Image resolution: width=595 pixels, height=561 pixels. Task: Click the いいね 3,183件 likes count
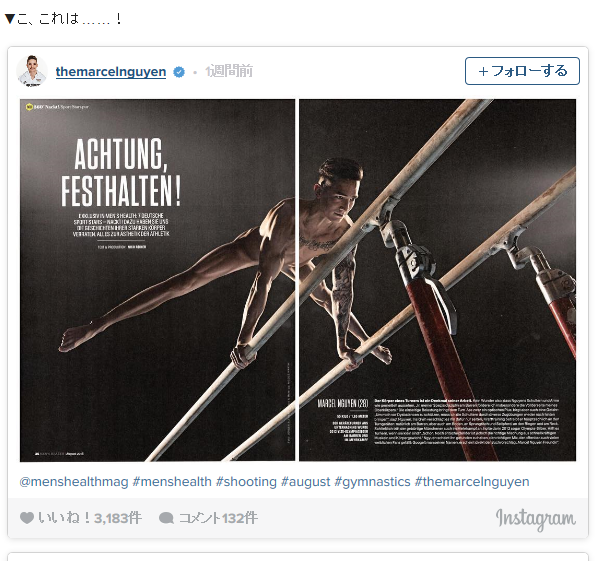(90, 518)
